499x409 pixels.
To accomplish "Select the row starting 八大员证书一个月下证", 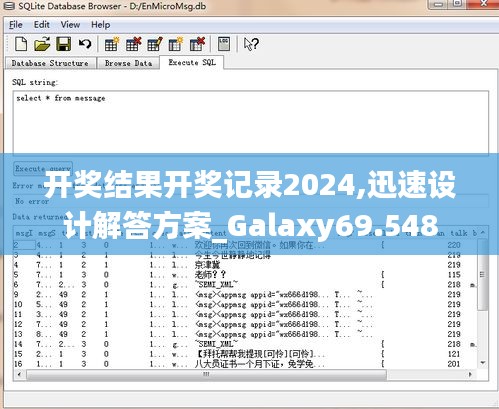I will (x=245, y=364).
